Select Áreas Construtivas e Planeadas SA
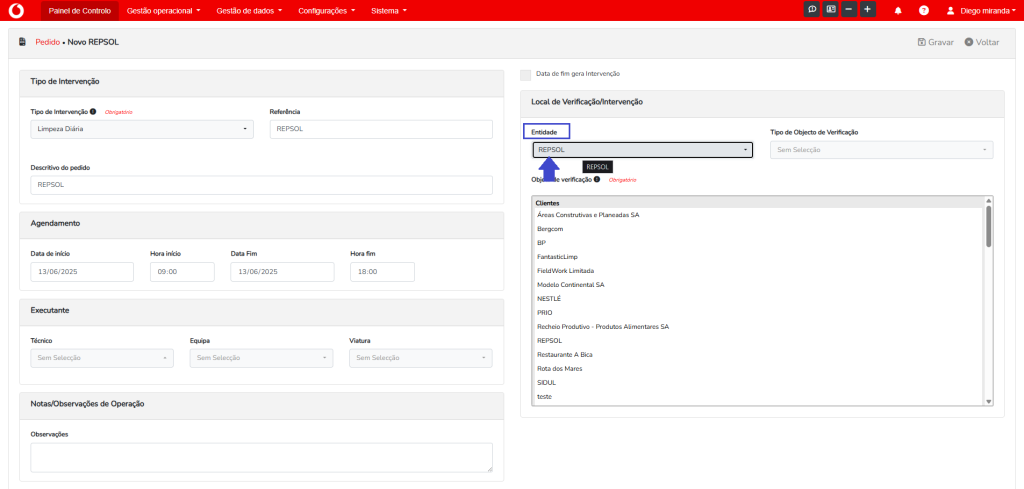Screen dimensions: 1024x489 tap(588, 215)
